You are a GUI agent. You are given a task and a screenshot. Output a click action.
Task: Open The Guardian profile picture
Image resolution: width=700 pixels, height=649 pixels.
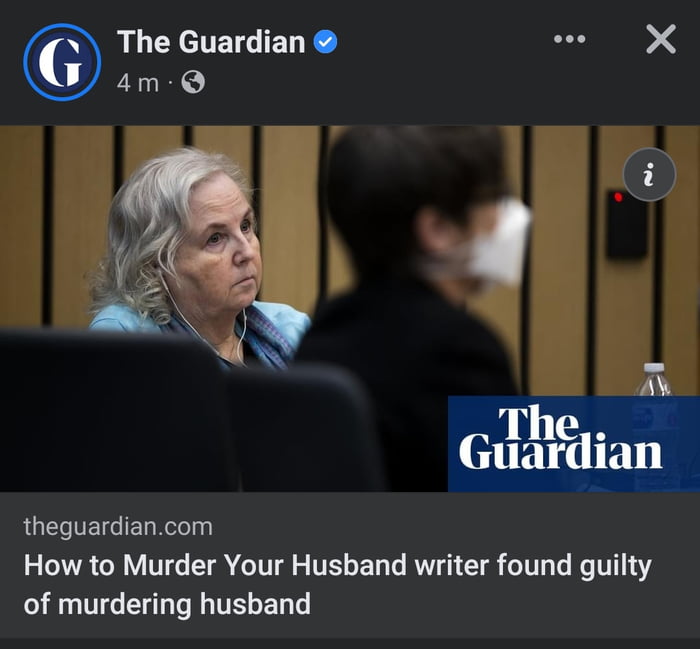pos(62,62)
